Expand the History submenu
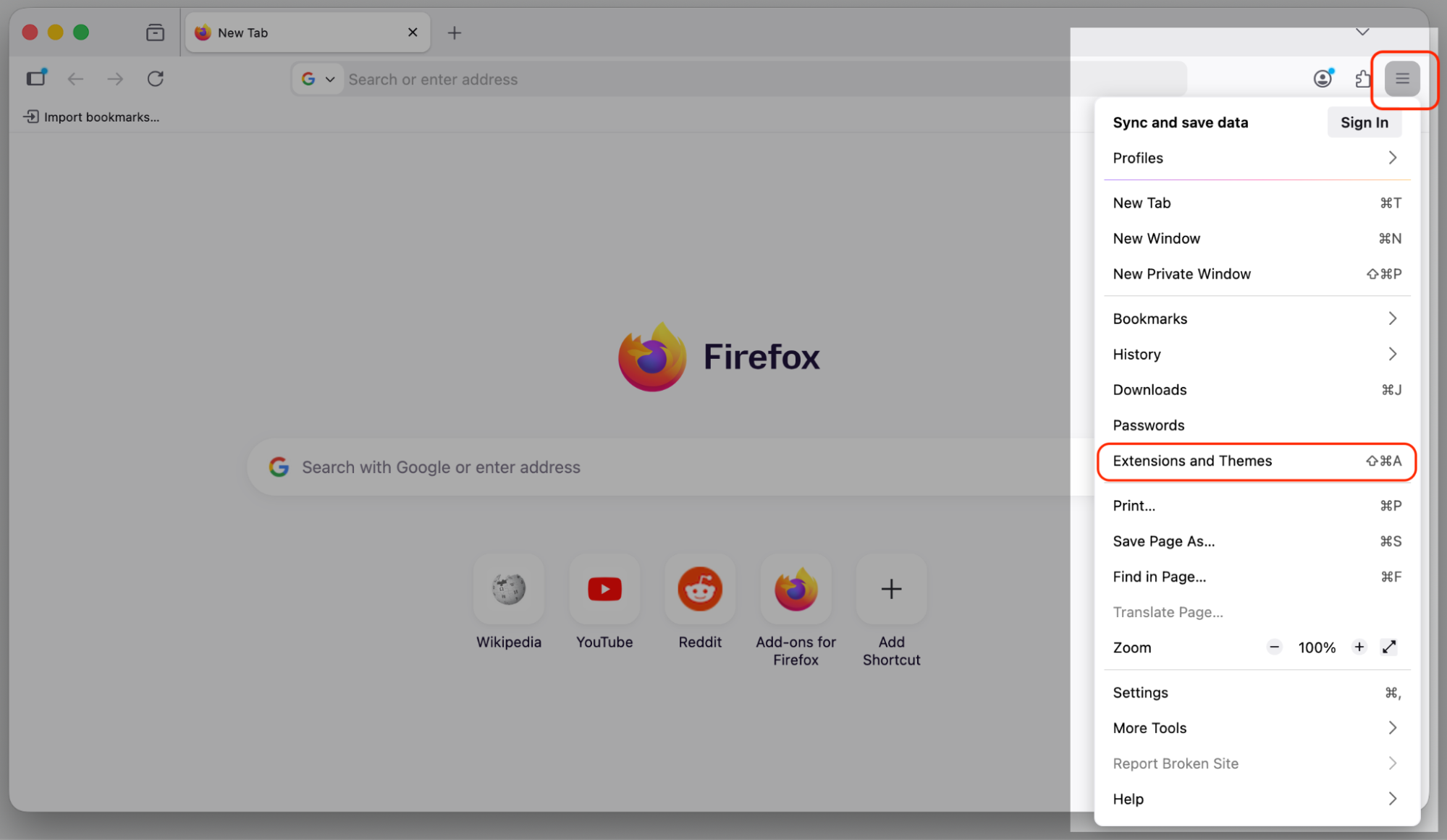This screenshot has width=1447, height=840. (x=1257, y=354)
